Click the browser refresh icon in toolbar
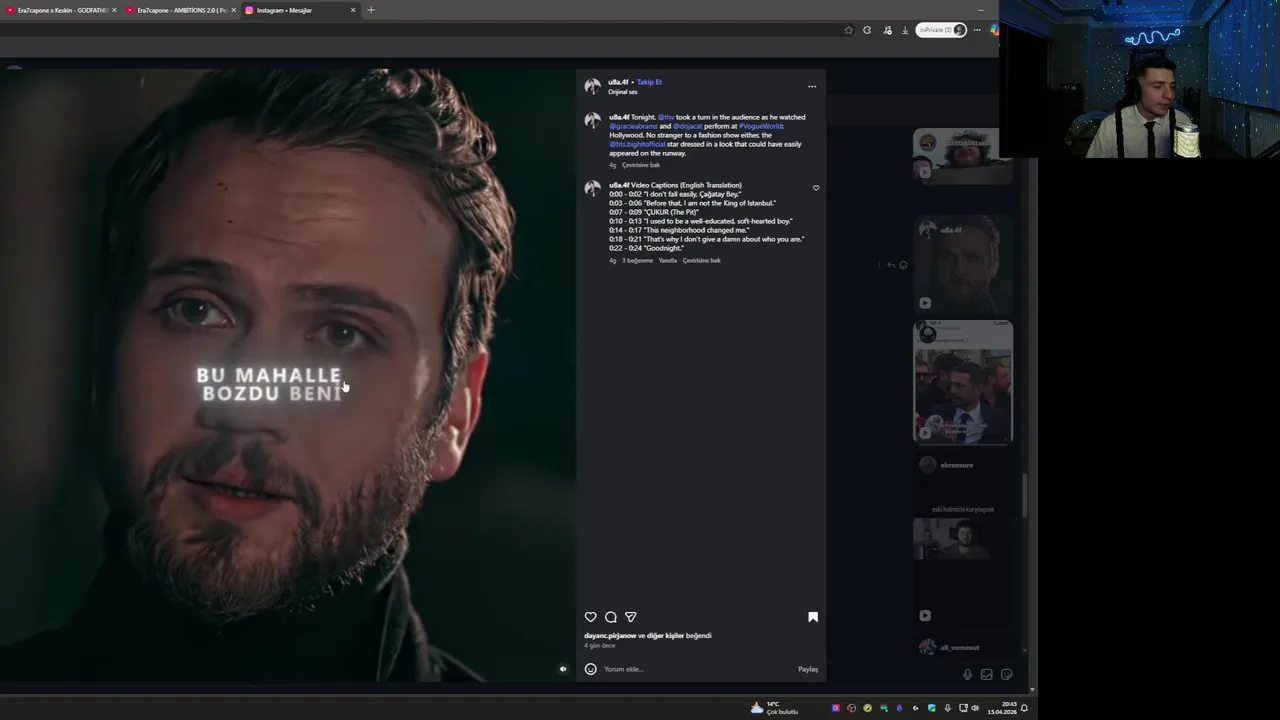 click(867, 30)
